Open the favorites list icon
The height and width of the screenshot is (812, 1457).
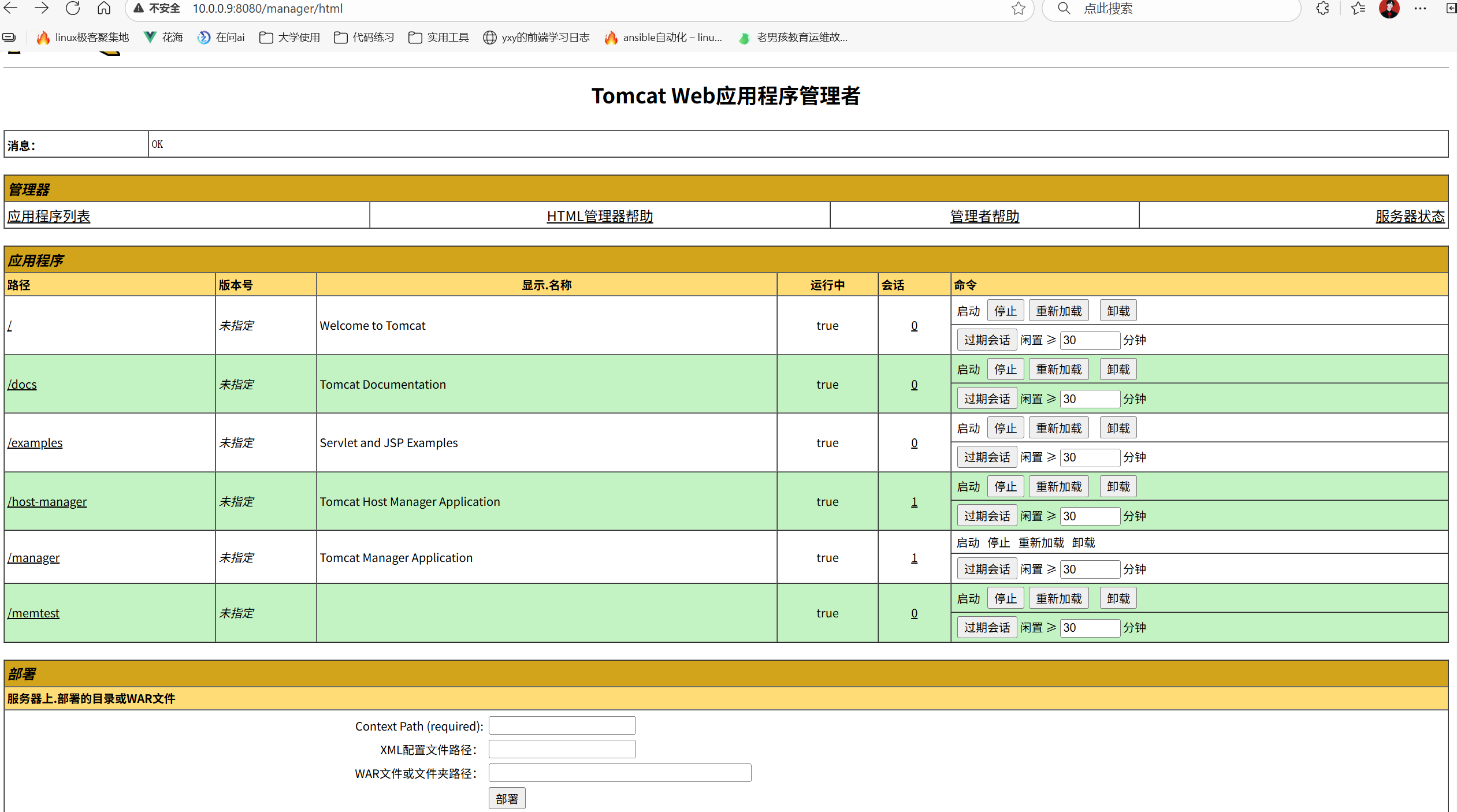1358,8
